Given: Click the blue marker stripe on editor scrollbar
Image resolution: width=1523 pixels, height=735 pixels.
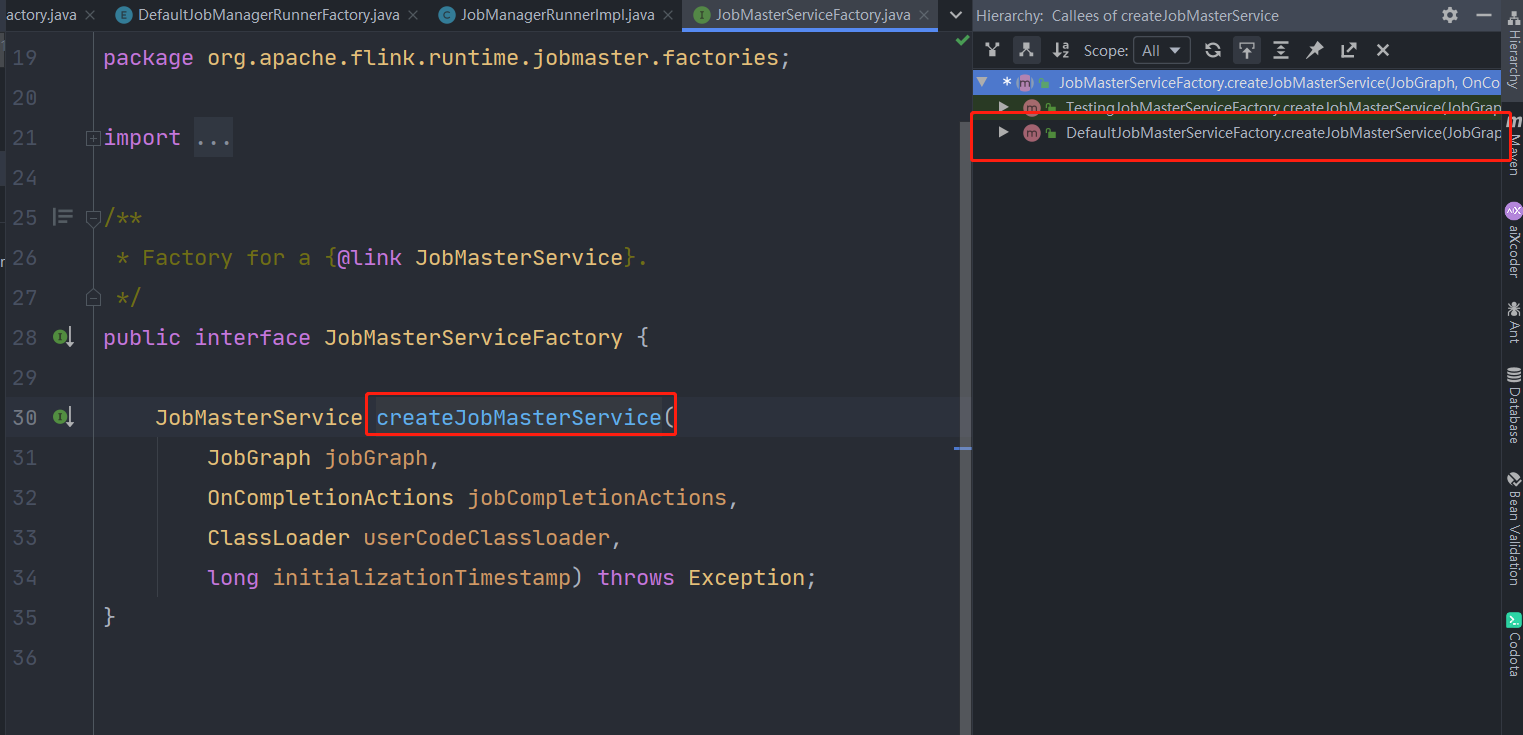Looking at the screenshot, I should 963,448.
